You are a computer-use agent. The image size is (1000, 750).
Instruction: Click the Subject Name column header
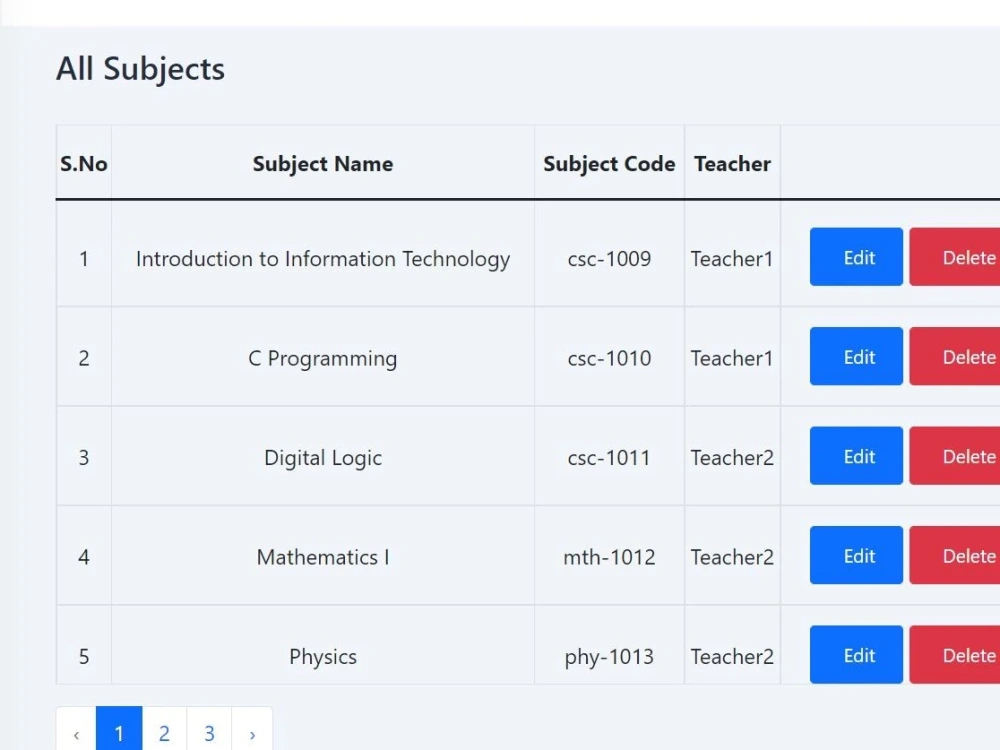coord(322,164)
